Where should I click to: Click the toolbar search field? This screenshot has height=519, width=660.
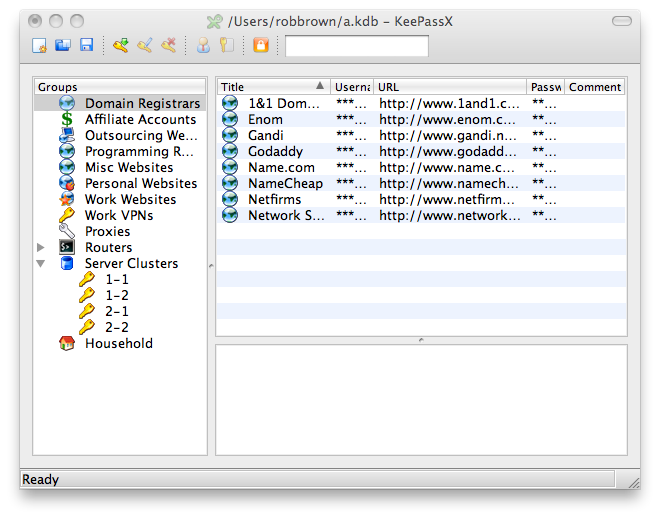point(357,46)
